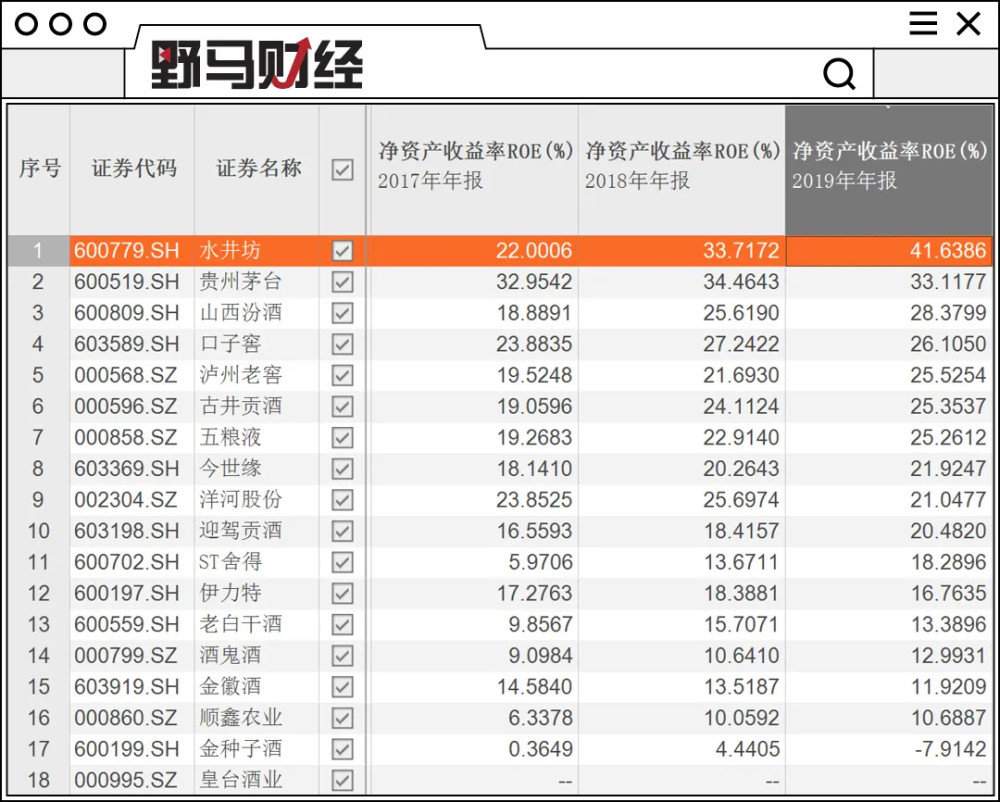Toggle the checkbox for ST舍得
Viewport: 1000px width, 802px height.
click(x=342, y=562)
